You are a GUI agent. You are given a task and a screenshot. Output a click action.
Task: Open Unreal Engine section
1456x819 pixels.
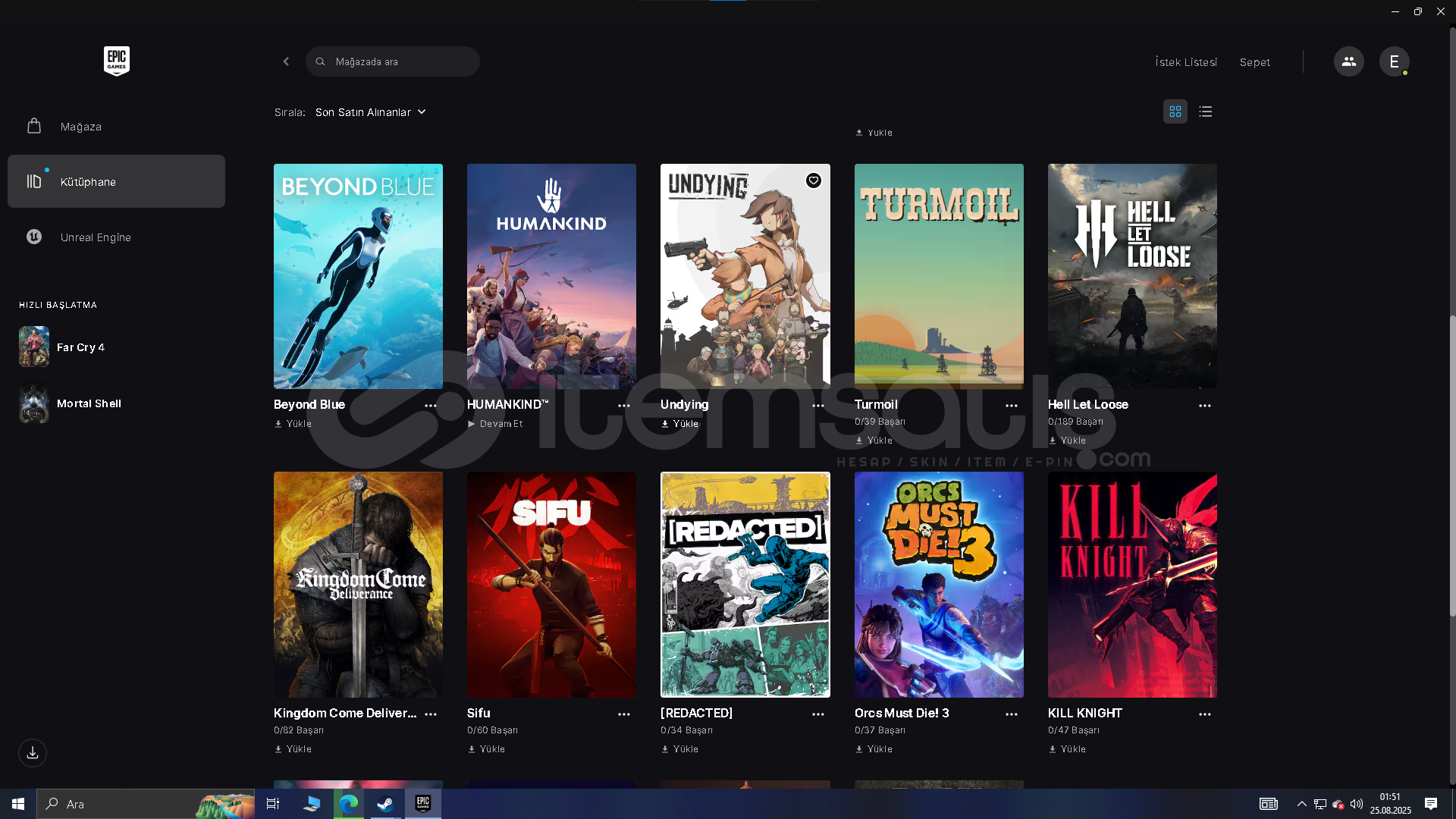click(x=116, y=237)
